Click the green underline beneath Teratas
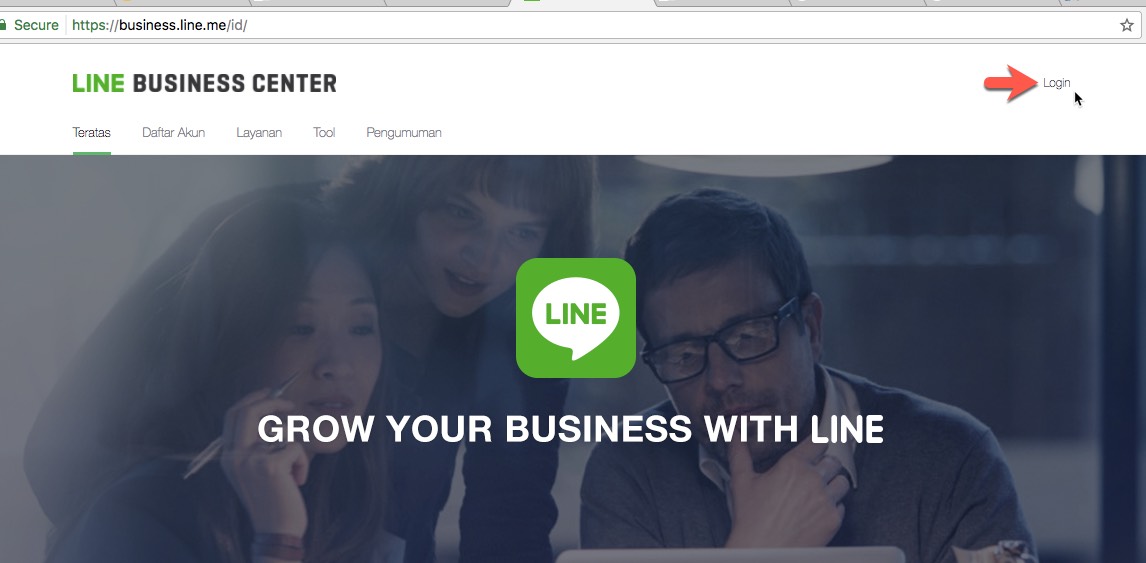Screen dimensions: 1146x563 (91, 153)
